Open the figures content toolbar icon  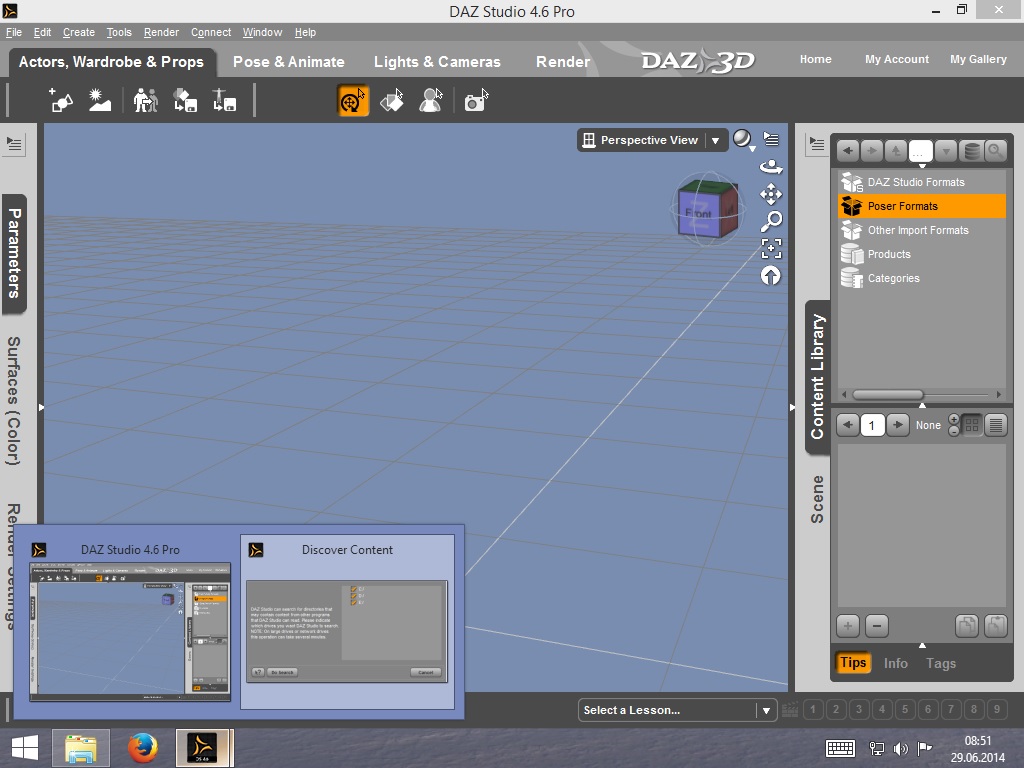pyautogui.click(x=145, y=101)
